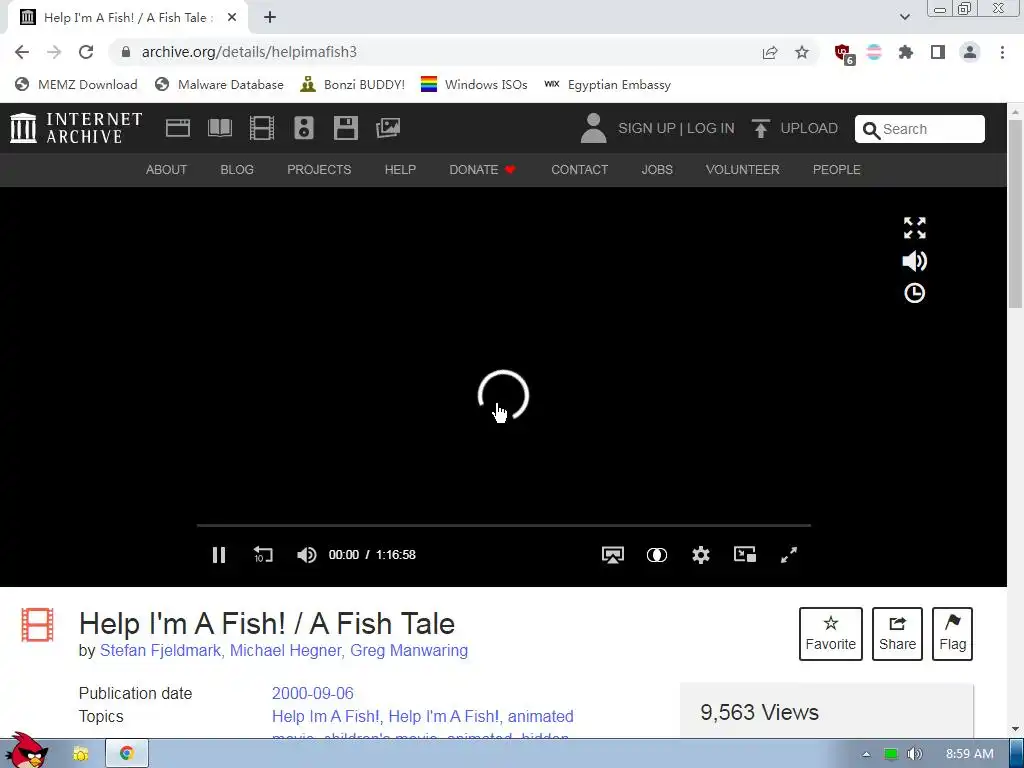Open a new tab with plus button
This screenshot has height=768, width=1024.
coord(270,17)
